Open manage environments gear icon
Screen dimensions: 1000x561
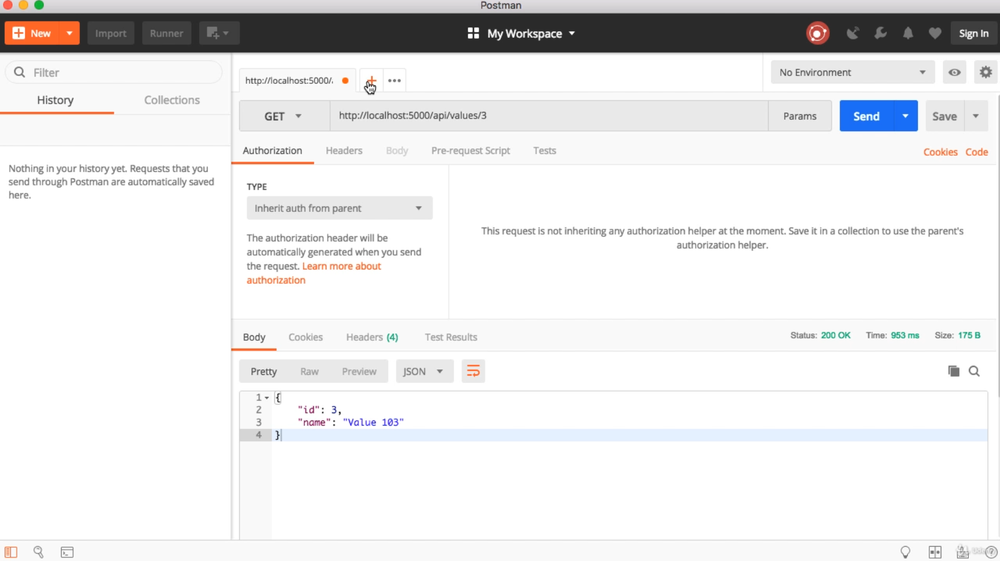click(x=986, y=73)
